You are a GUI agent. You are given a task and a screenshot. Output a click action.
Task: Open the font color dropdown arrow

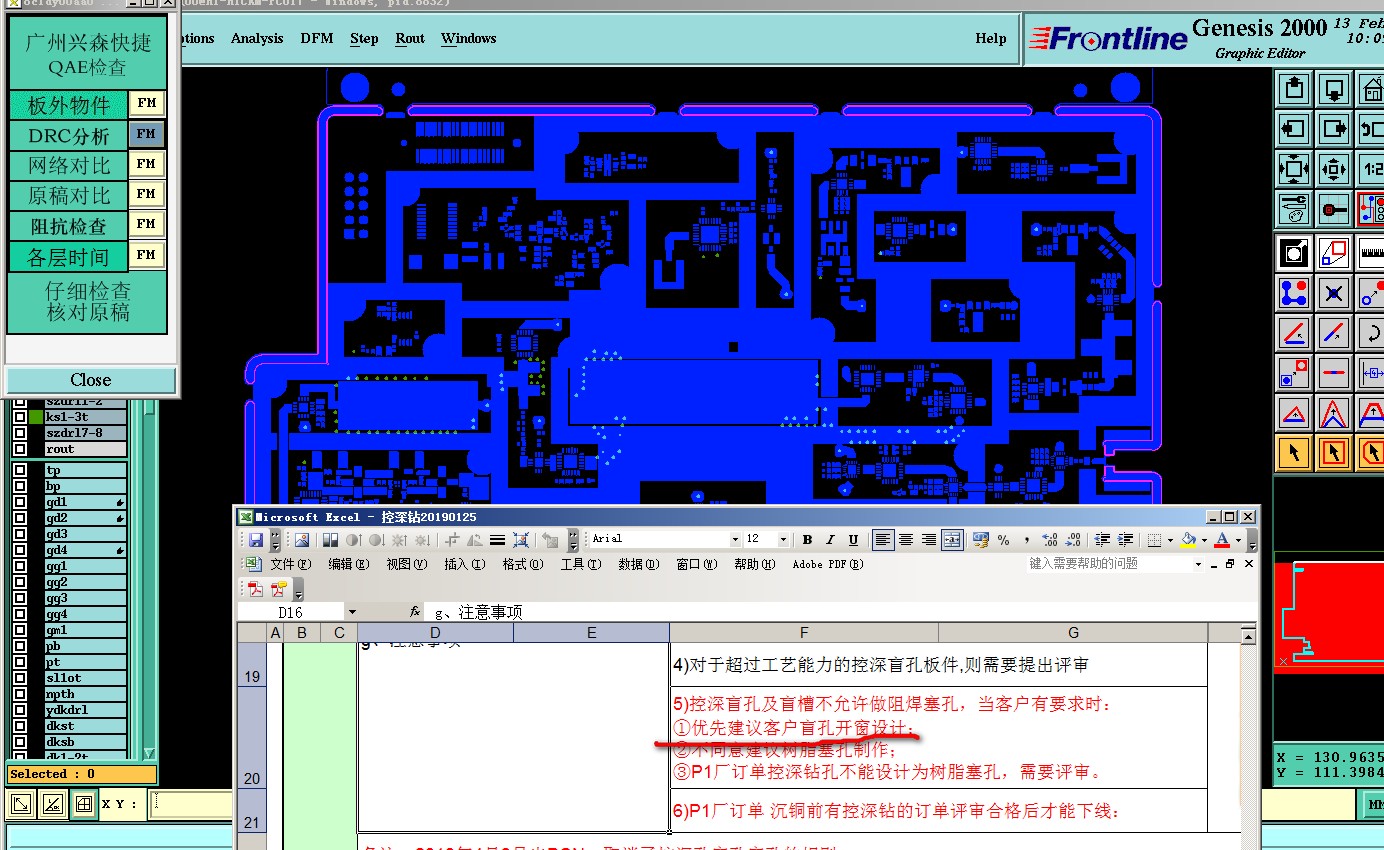[x=1237, y=540]
